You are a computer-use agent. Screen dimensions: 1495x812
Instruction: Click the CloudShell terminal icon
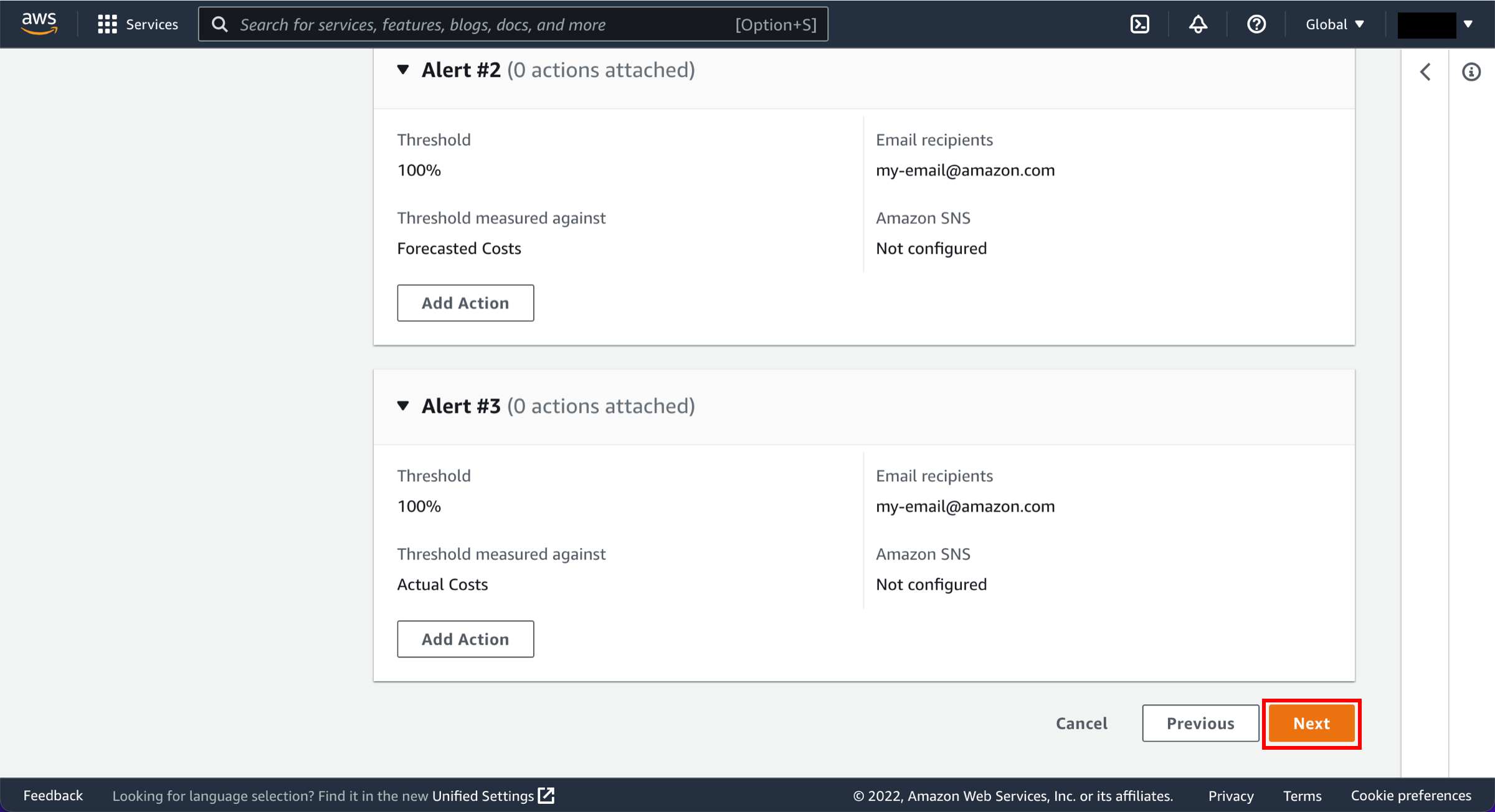pos(1140,24)
